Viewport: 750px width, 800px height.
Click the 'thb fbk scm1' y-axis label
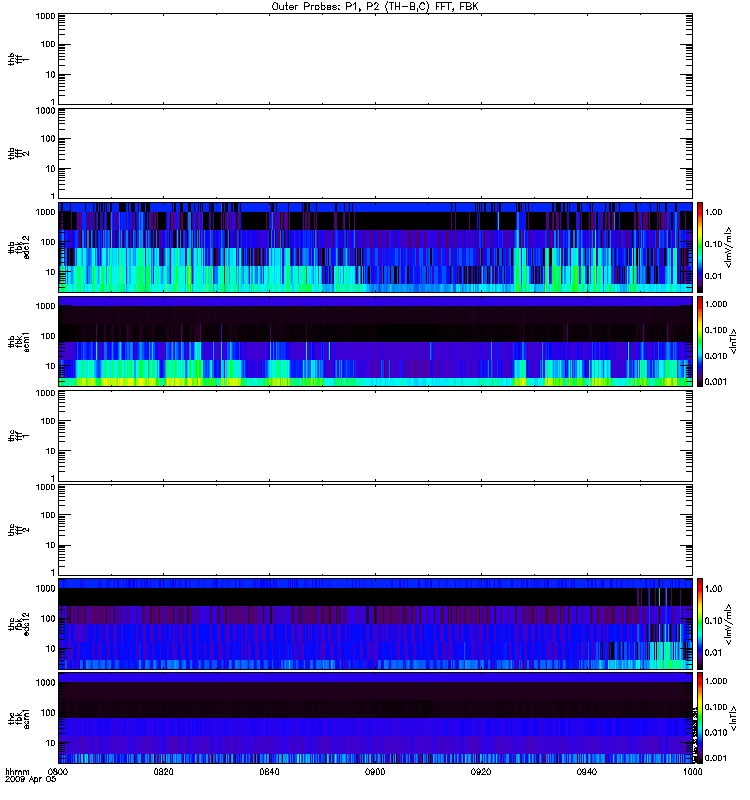click(19, 341)
